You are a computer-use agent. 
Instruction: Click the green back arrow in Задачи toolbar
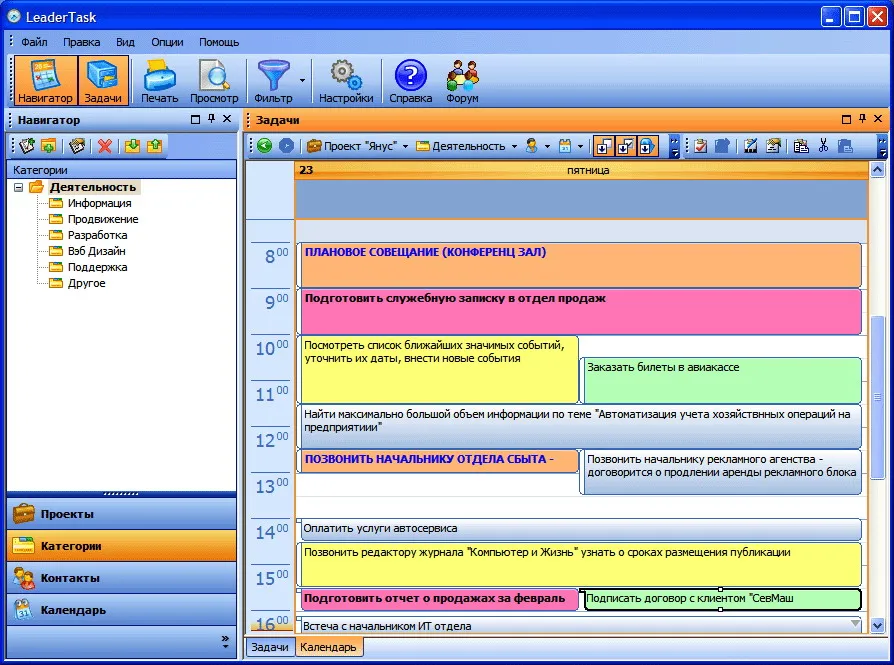264,146
